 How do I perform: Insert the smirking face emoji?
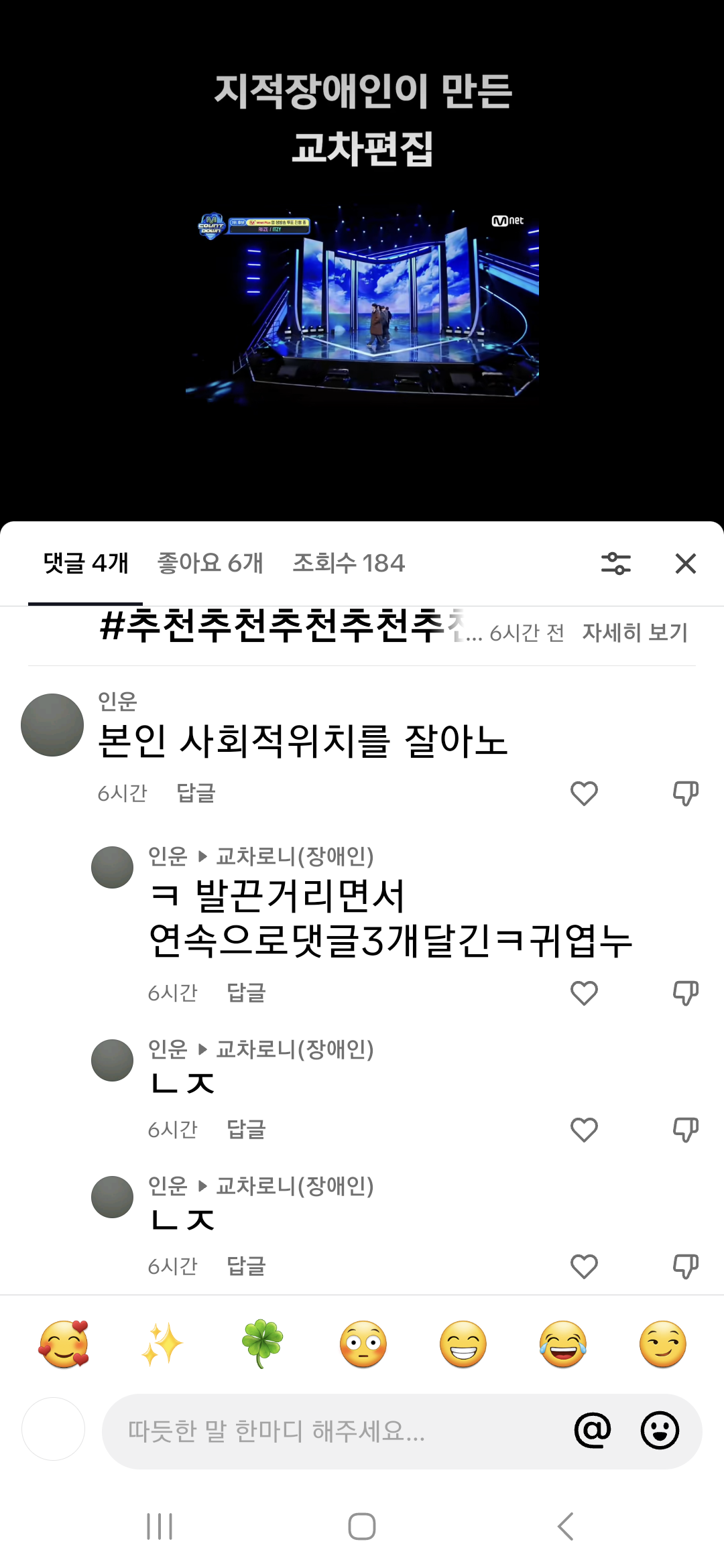pos(663,1344)
